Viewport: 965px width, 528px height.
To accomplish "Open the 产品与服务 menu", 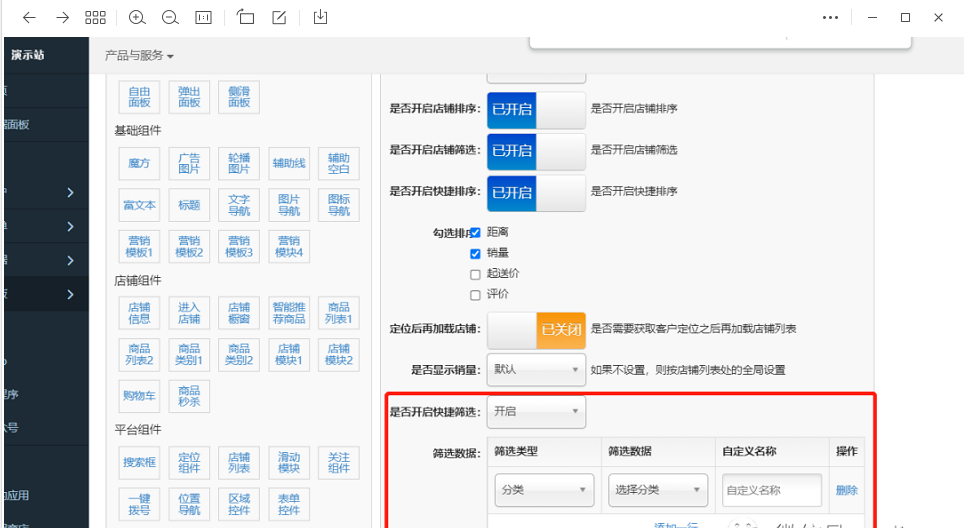I will tap(139, 56).
